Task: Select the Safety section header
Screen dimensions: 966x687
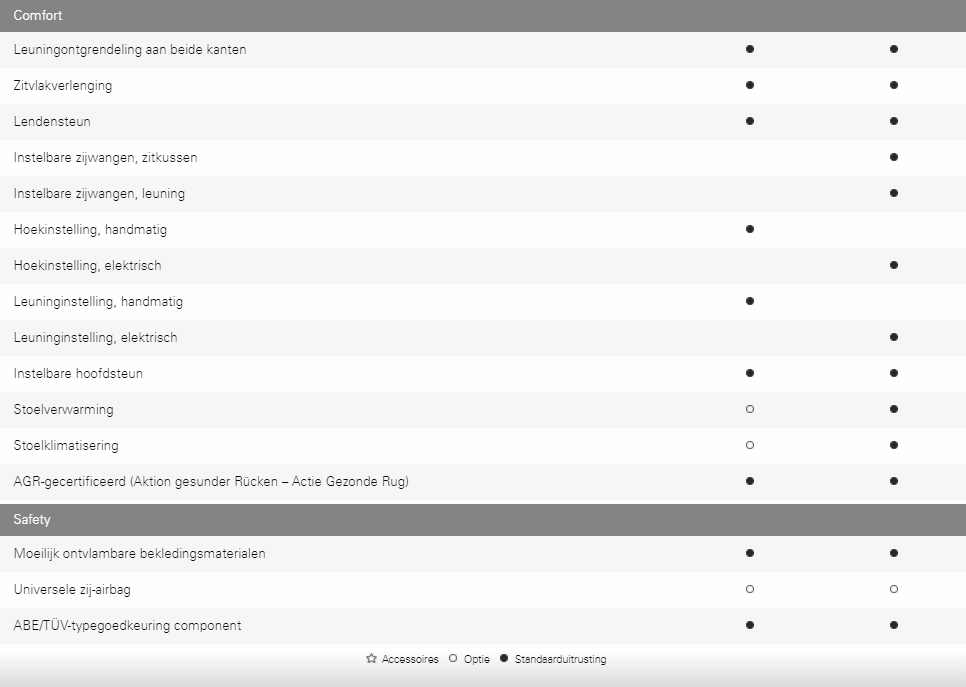Action: (483, 519)
